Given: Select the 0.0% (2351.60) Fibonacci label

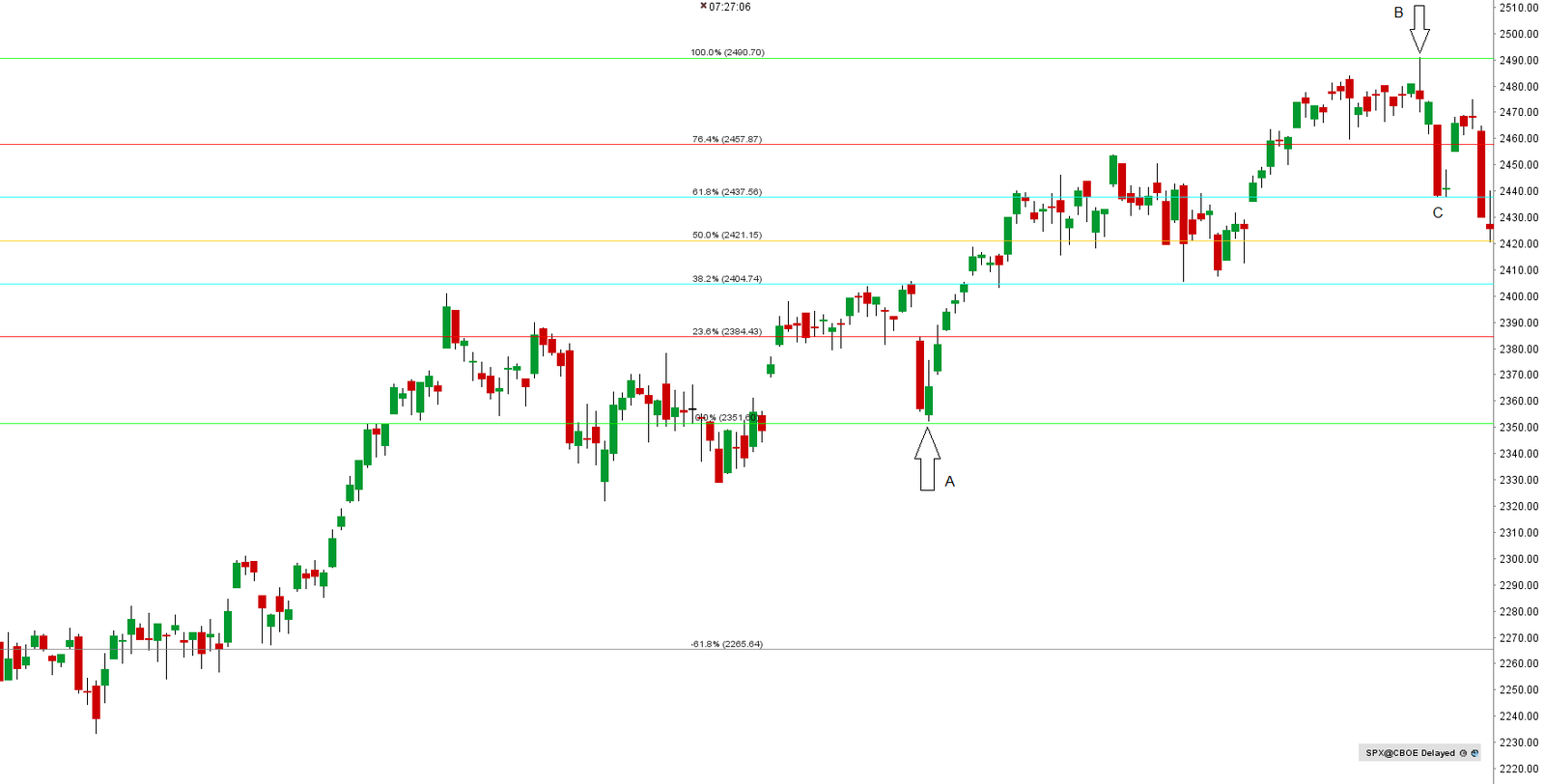Looking at the screenshot, I should click(727, 418).
